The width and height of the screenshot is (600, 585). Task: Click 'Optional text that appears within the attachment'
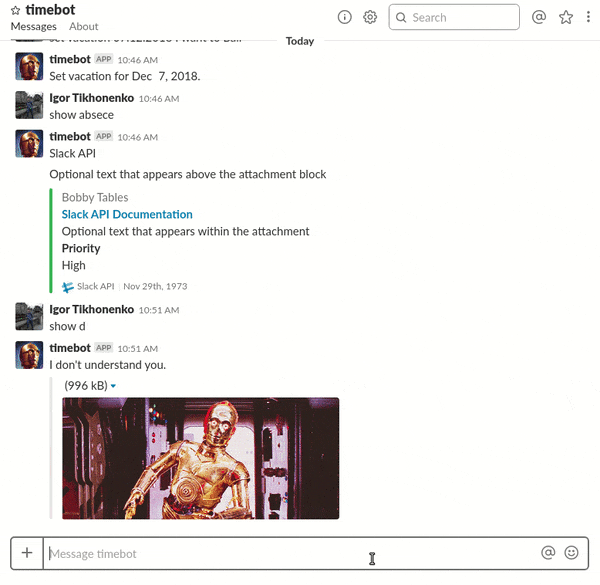click(186, 231)
